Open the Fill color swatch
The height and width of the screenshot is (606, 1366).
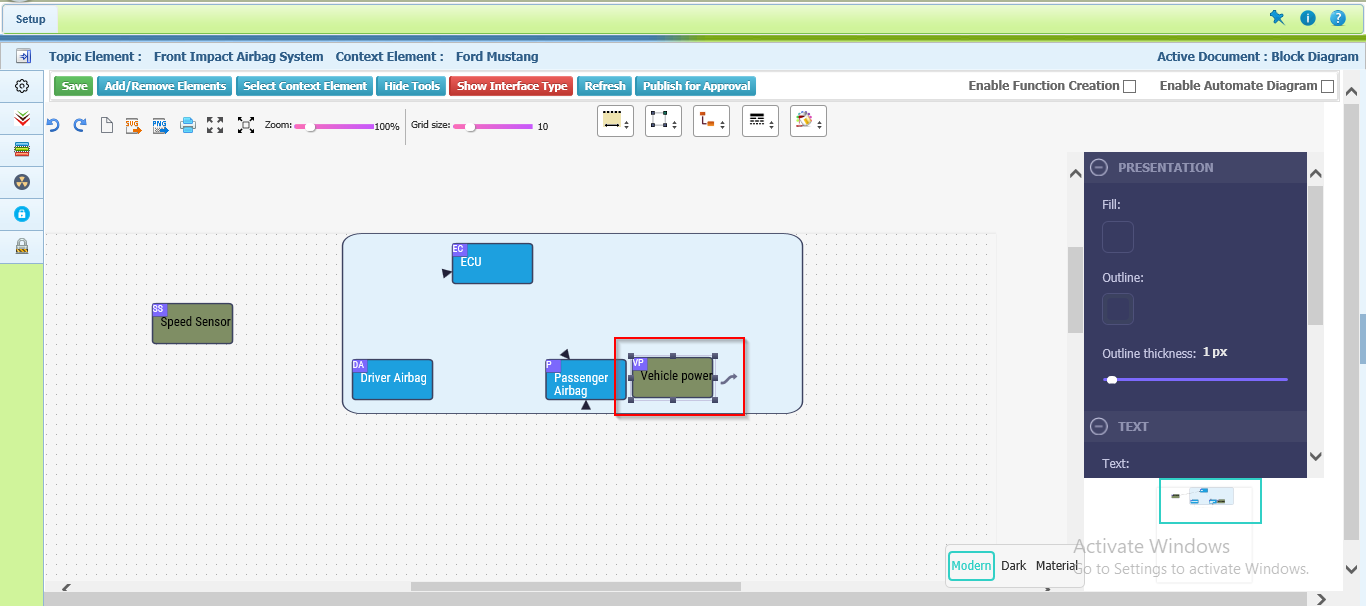[1118, 237]
